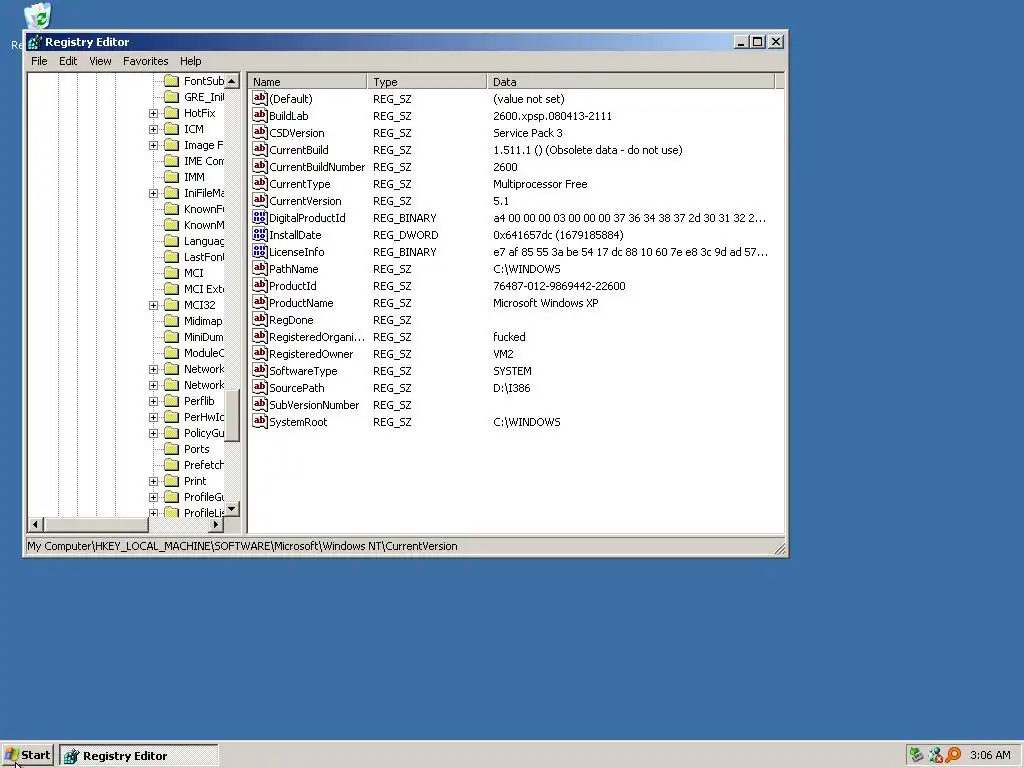Select the DigitalProductId binary icon
The width and height of the screenshot is (1024, 768).
pos(260,217)
